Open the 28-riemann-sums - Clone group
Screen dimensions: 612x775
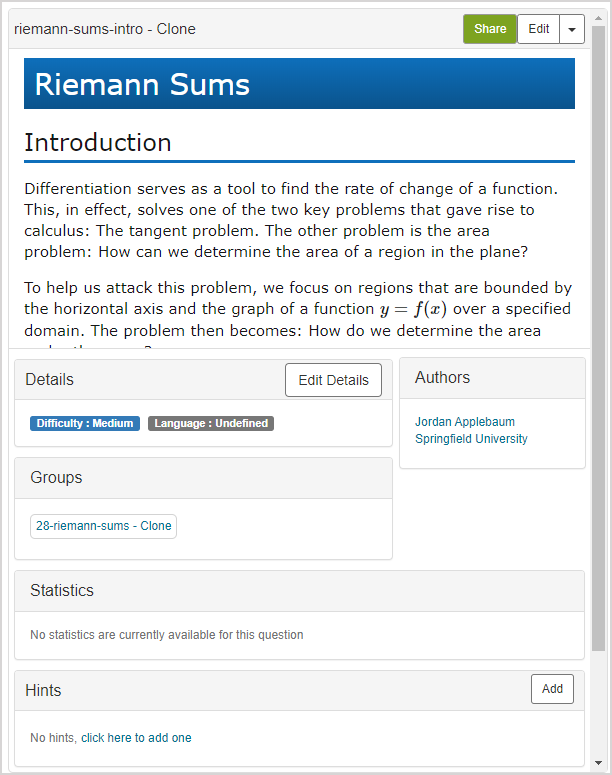104,526
